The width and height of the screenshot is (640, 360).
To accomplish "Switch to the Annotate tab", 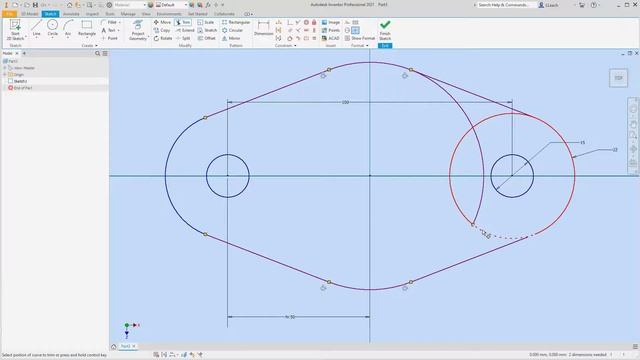I will point(71,14).
